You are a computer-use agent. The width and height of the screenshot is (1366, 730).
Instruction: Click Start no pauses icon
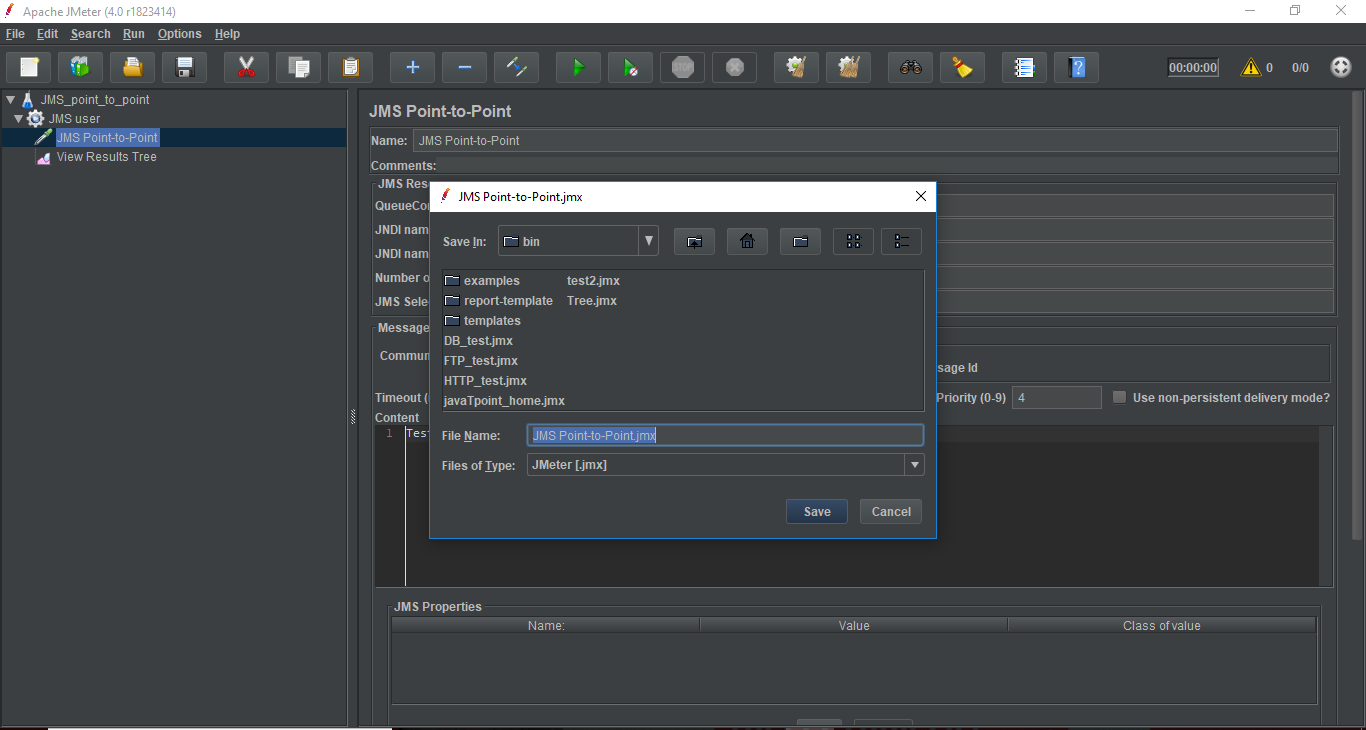[631, 67]
